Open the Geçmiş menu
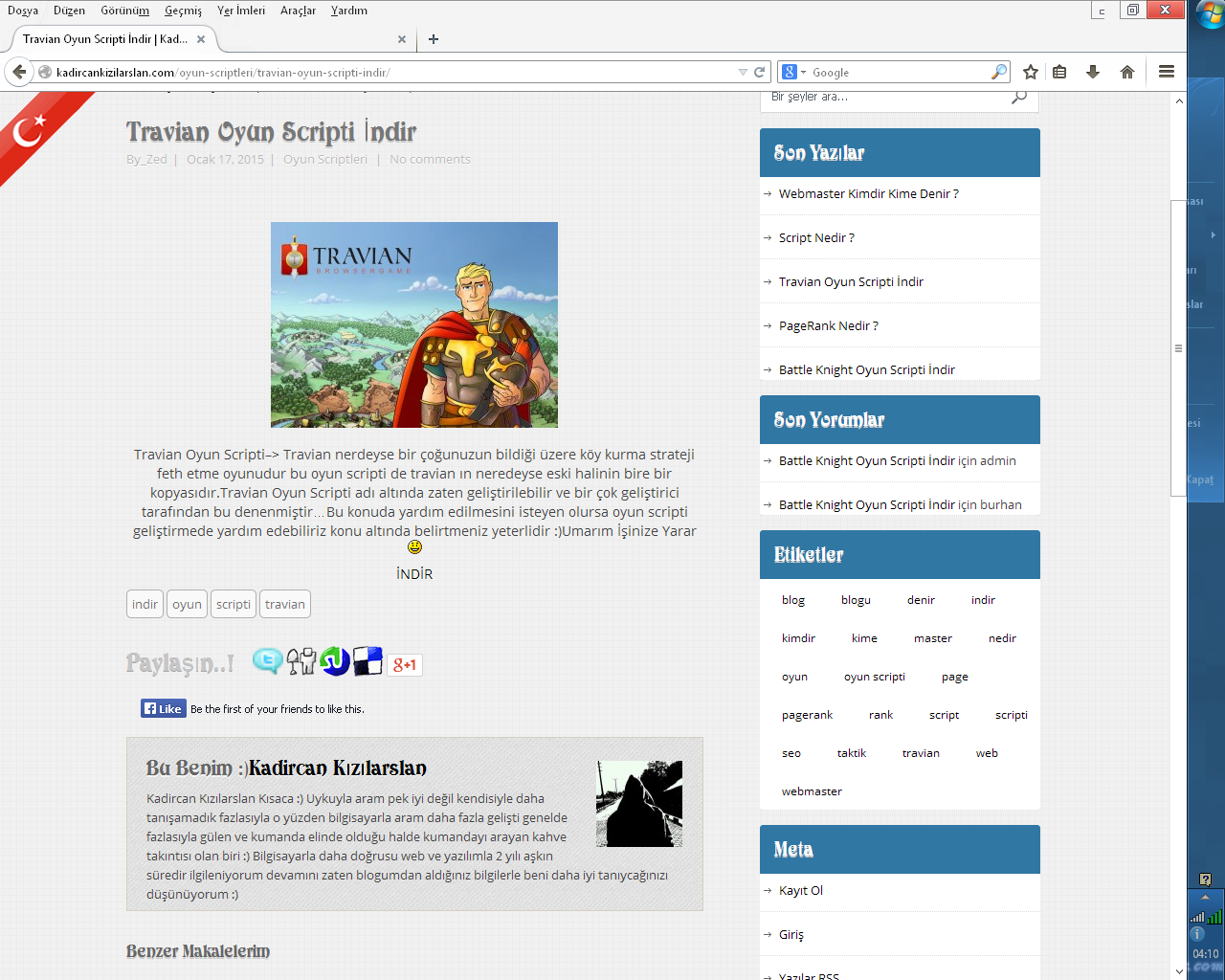Screen dimensions: 1225x980 coord(183,11)
